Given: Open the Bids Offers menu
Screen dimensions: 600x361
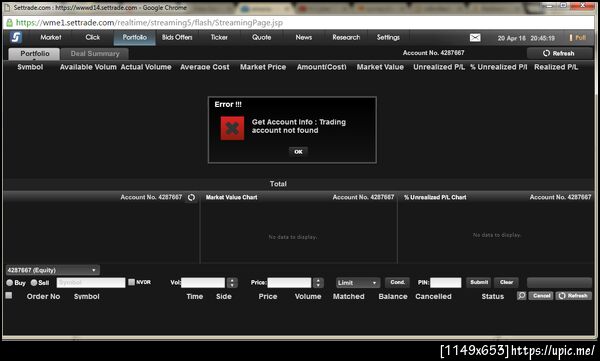Looking at the screenshot, I should 177,38.
